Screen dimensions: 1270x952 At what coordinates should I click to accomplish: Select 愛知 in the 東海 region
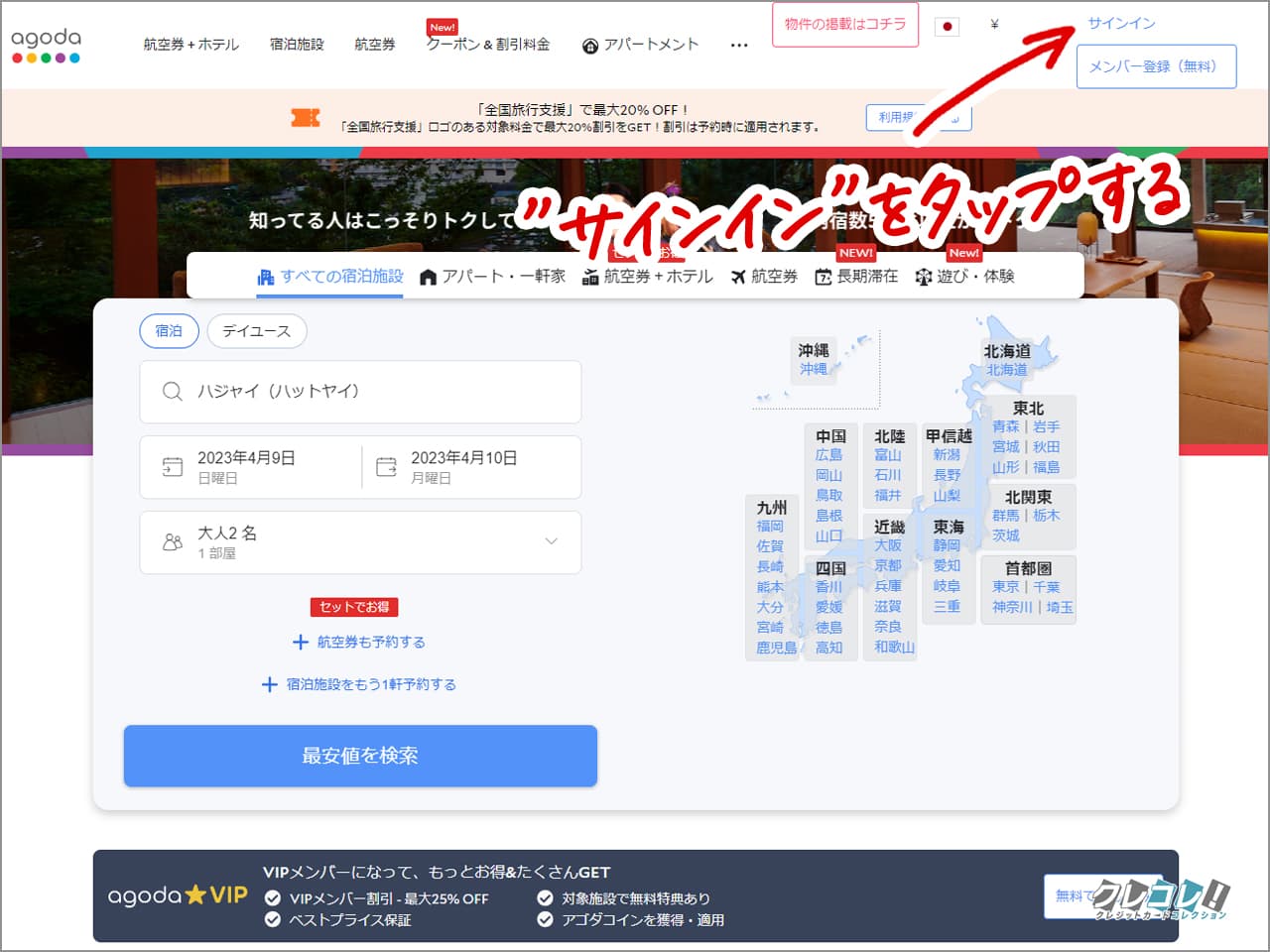click(x=947, y=565)
